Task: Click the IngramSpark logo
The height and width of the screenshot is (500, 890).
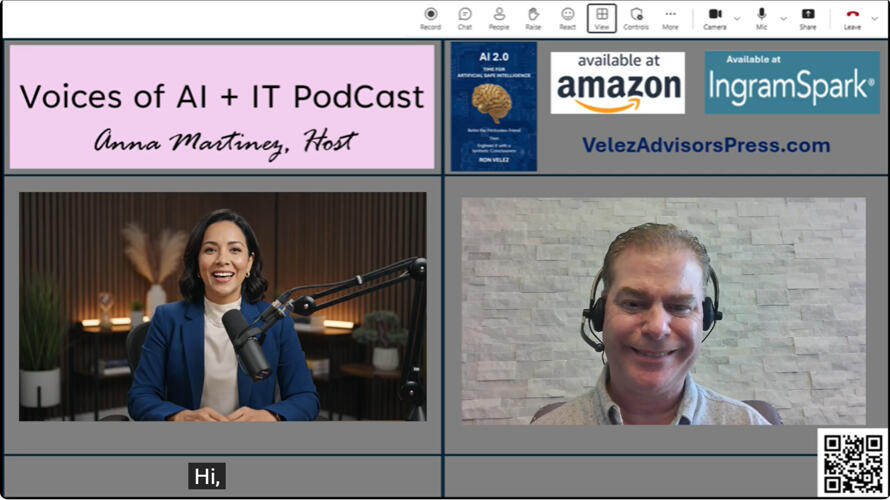Action: pyautogui.click(x=792, y=83)
